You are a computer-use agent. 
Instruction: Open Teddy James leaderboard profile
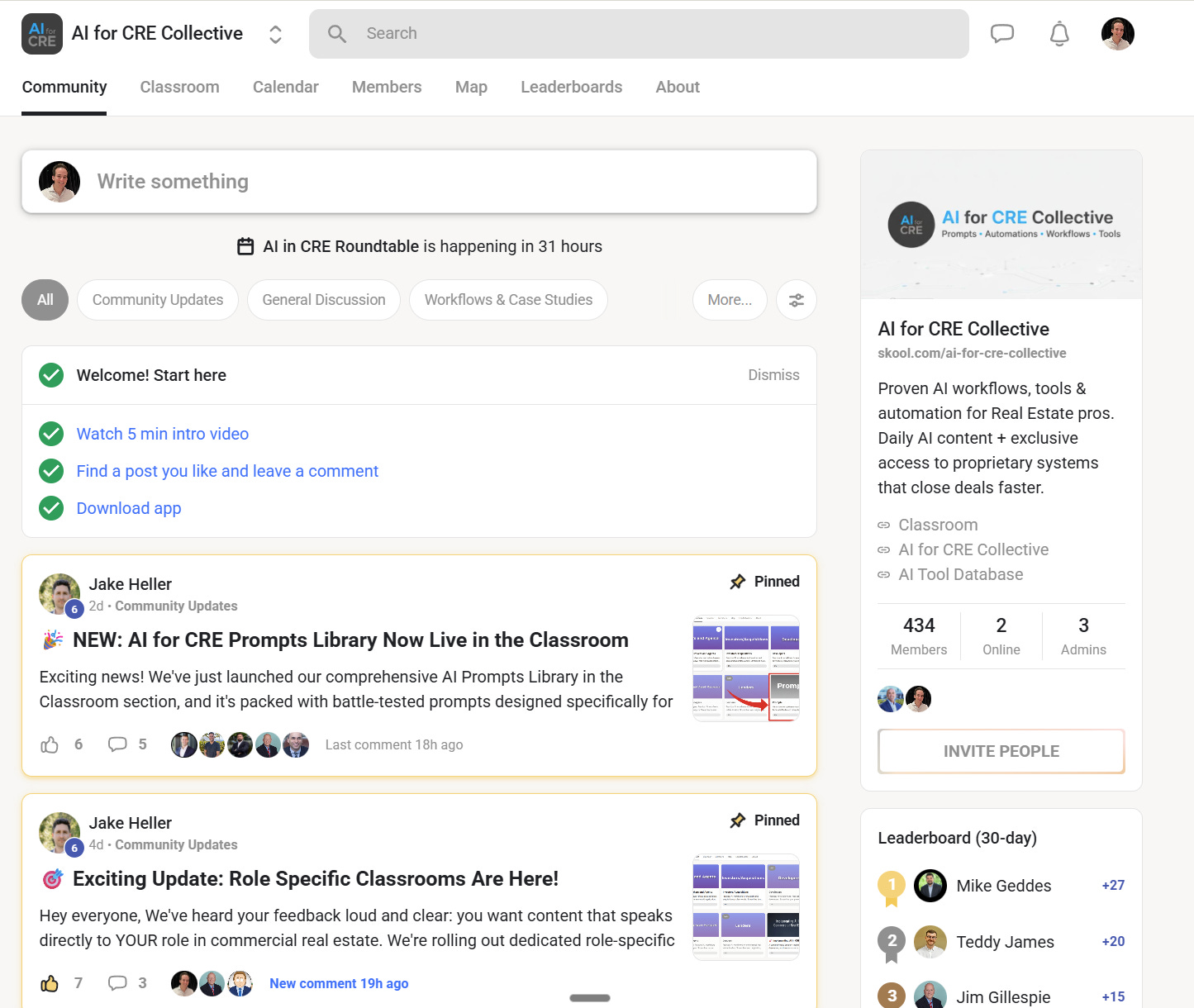[x=1005, y=942]
